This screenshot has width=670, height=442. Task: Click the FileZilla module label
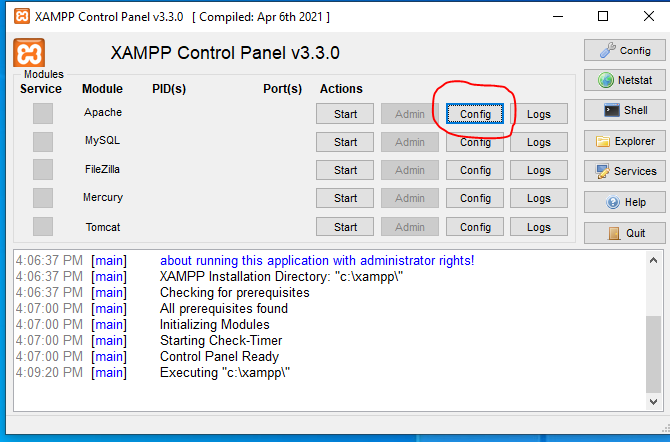(103, 169)
